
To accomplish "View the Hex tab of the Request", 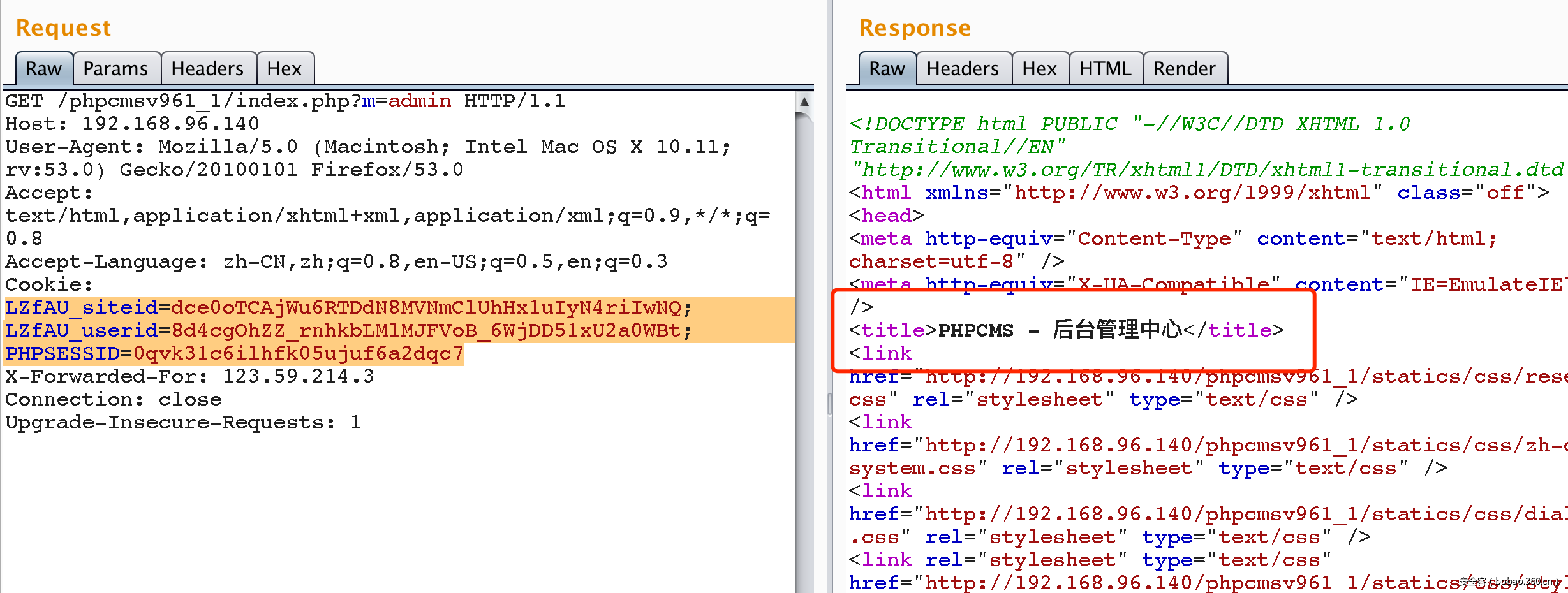I will pyautogui.click(x=285, y=68).
